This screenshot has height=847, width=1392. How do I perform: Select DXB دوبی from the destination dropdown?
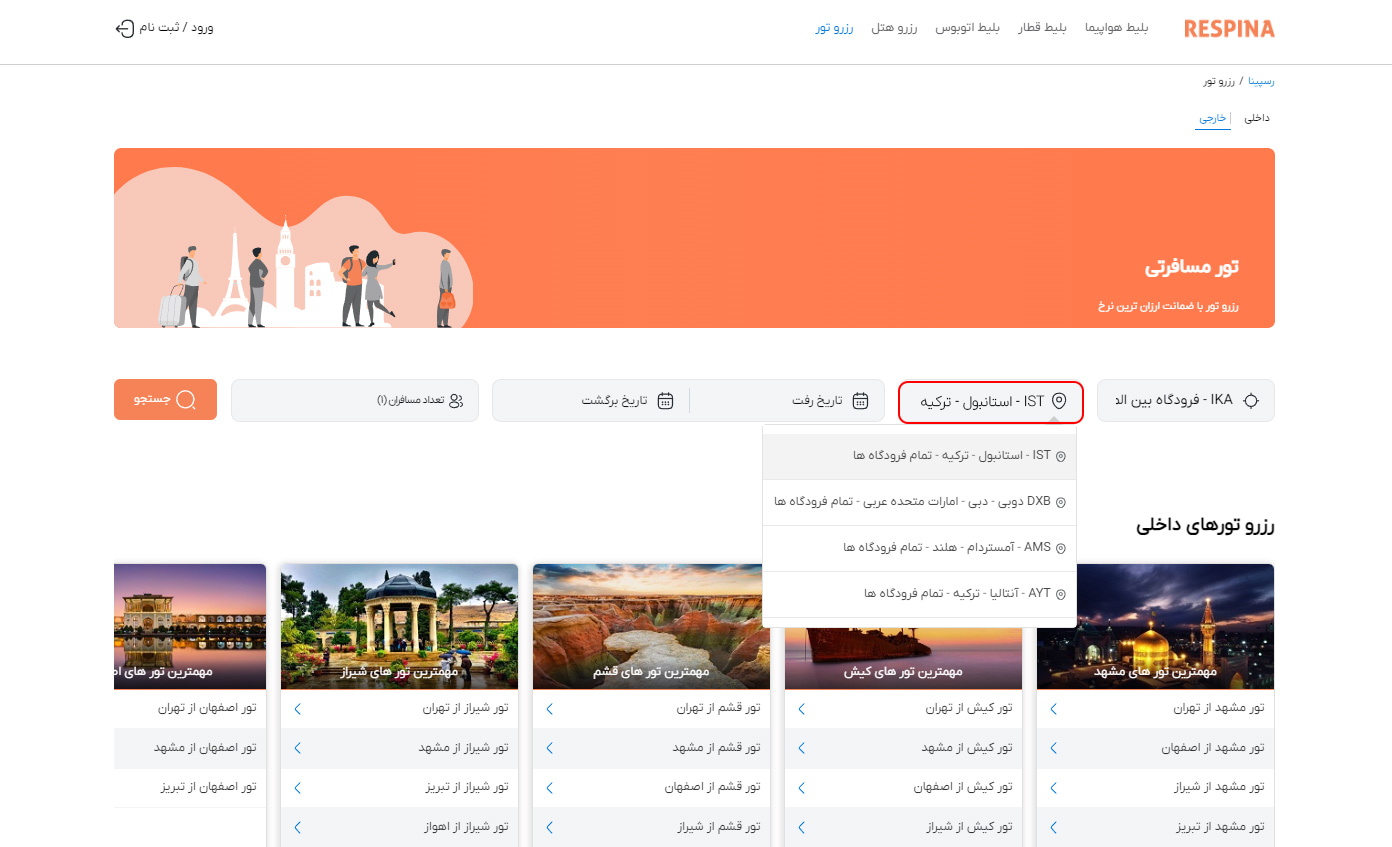tap(919, 501)
